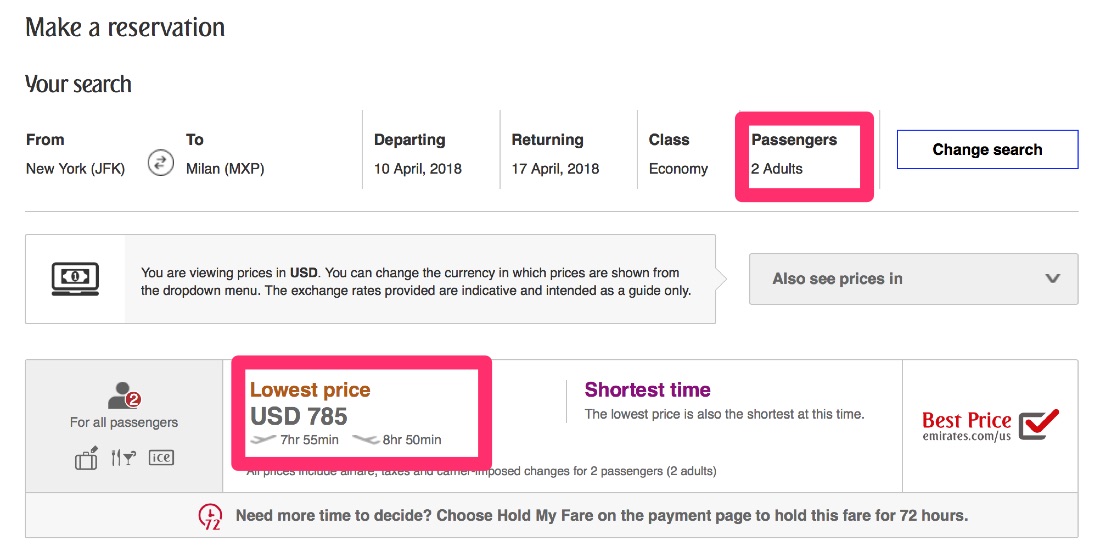The width and height of the screenshot is (1100, 546).
Task: Click the passengers icon with badge 2
Action: tap(124, 396)
